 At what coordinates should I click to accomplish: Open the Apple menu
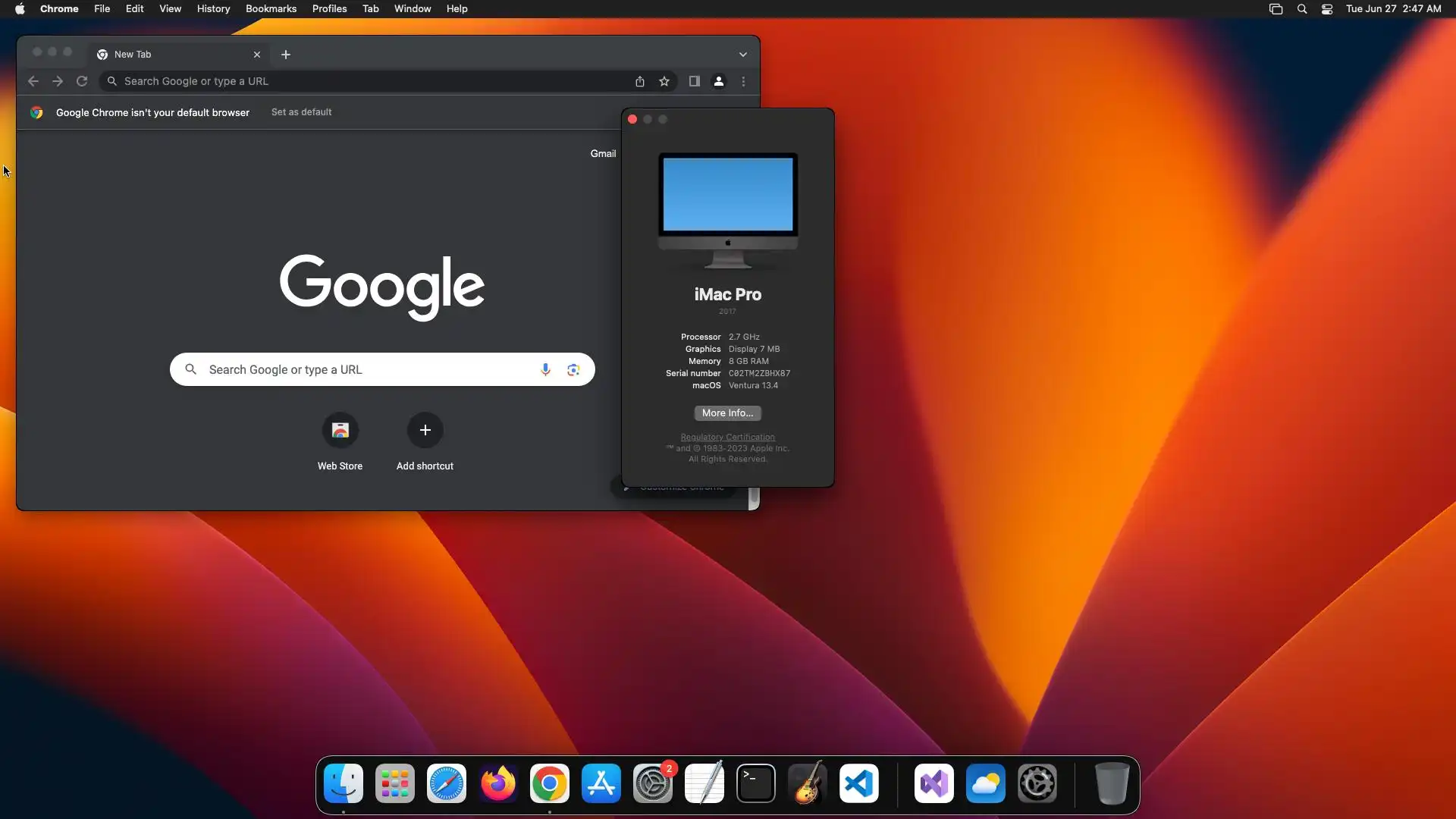(20, 9)
